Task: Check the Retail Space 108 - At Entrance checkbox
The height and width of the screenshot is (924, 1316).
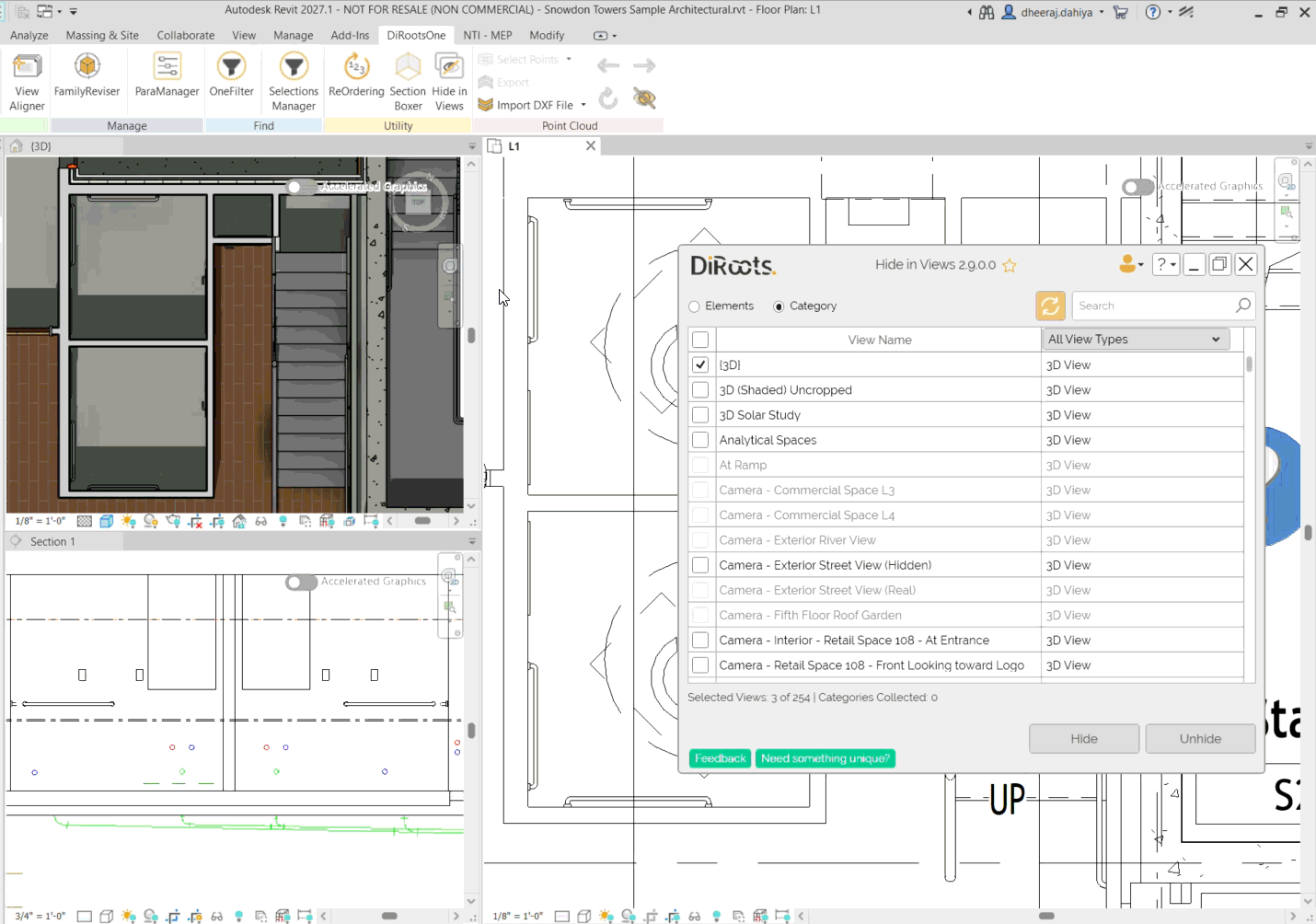Action: click(700, 640)
